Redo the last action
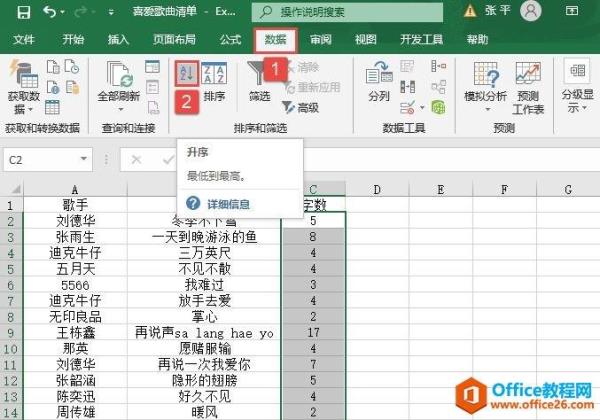600x420 pixels. (80, 12)
